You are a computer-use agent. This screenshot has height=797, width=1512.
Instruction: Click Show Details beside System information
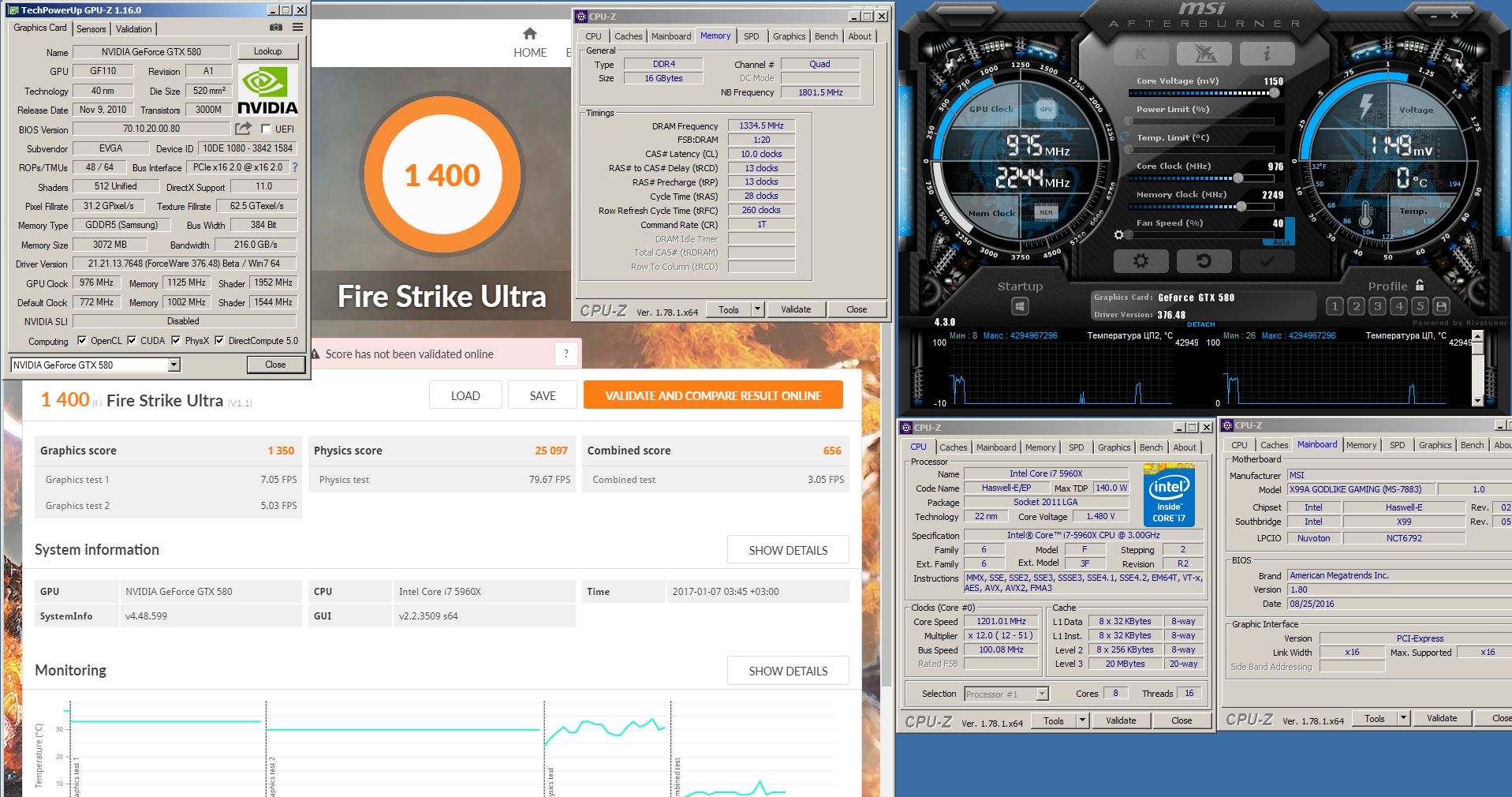click(788, 550)
